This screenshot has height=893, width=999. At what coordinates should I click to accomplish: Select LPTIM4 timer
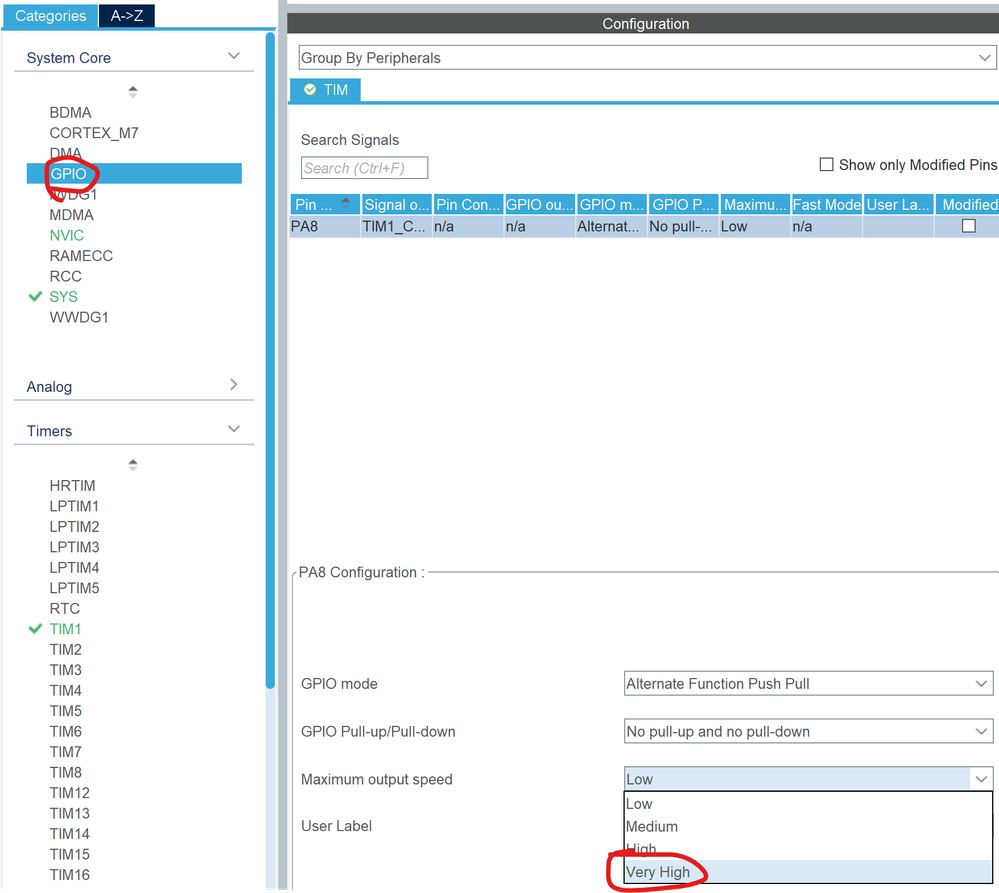(x=74, y=568)
